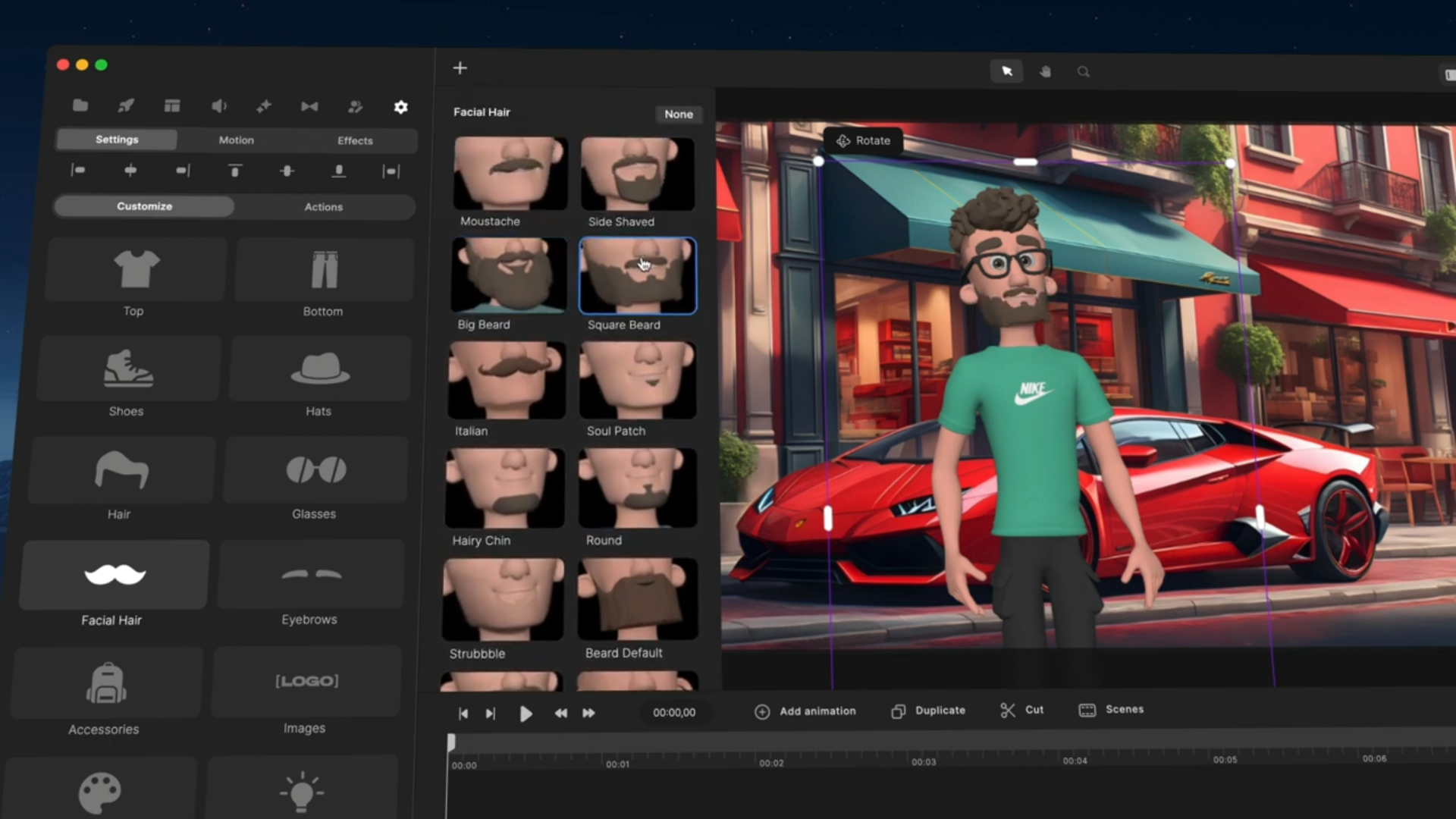Choose the Big Beard style
This screenshot has height=819, width=1456.
click(x=509, y=275)
